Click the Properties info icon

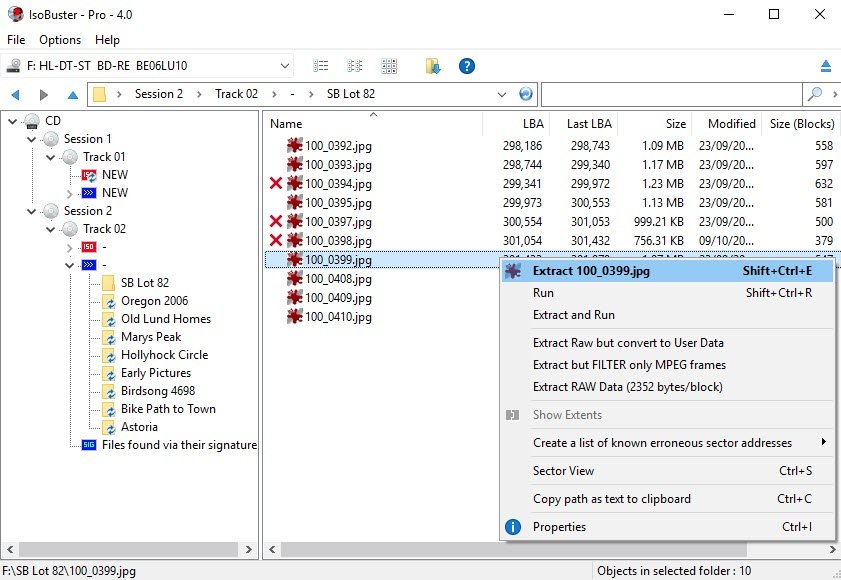(x=513, y=527)
